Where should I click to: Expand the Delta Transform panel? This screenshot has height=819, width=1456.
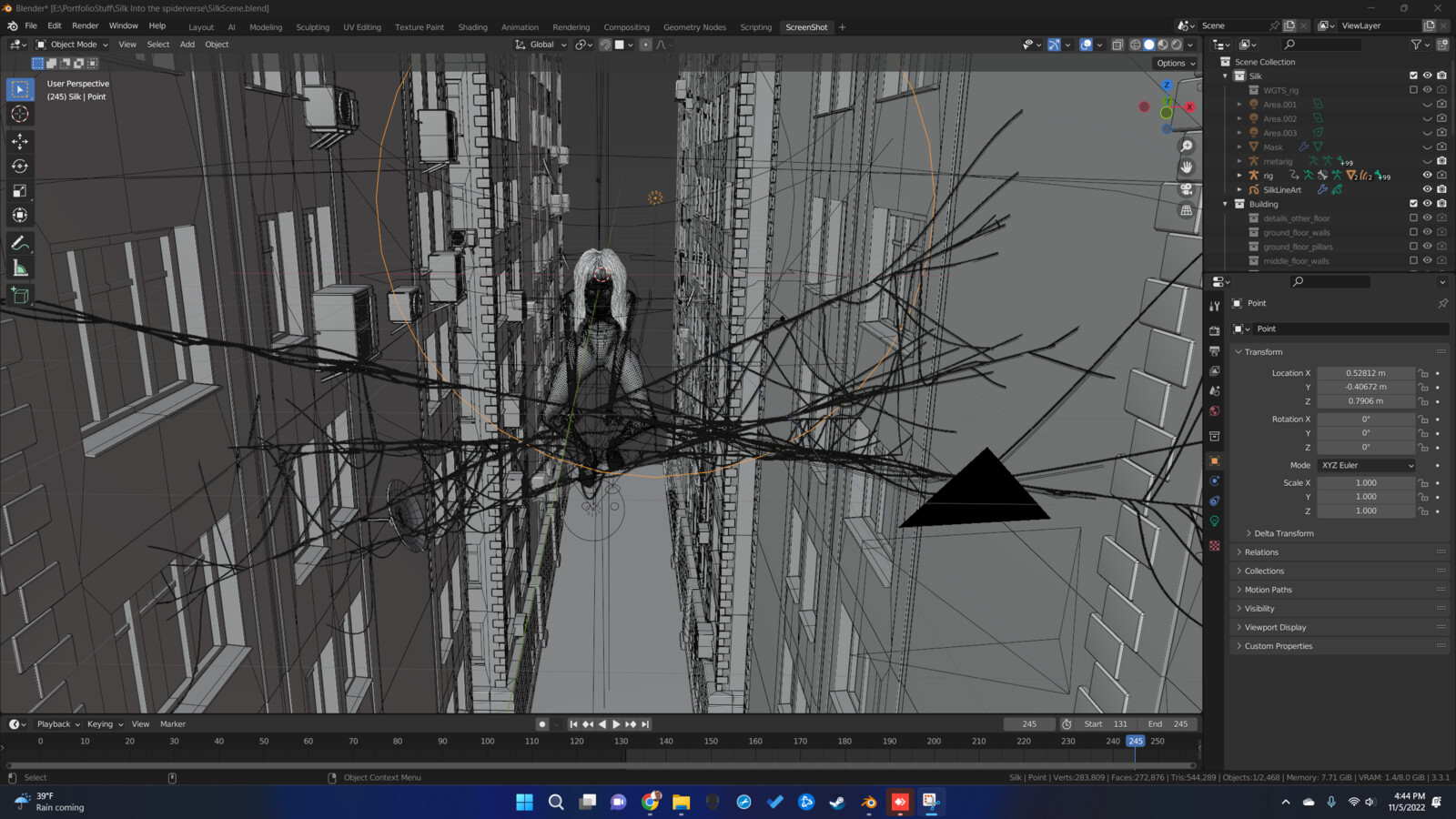pos(1281,533)
